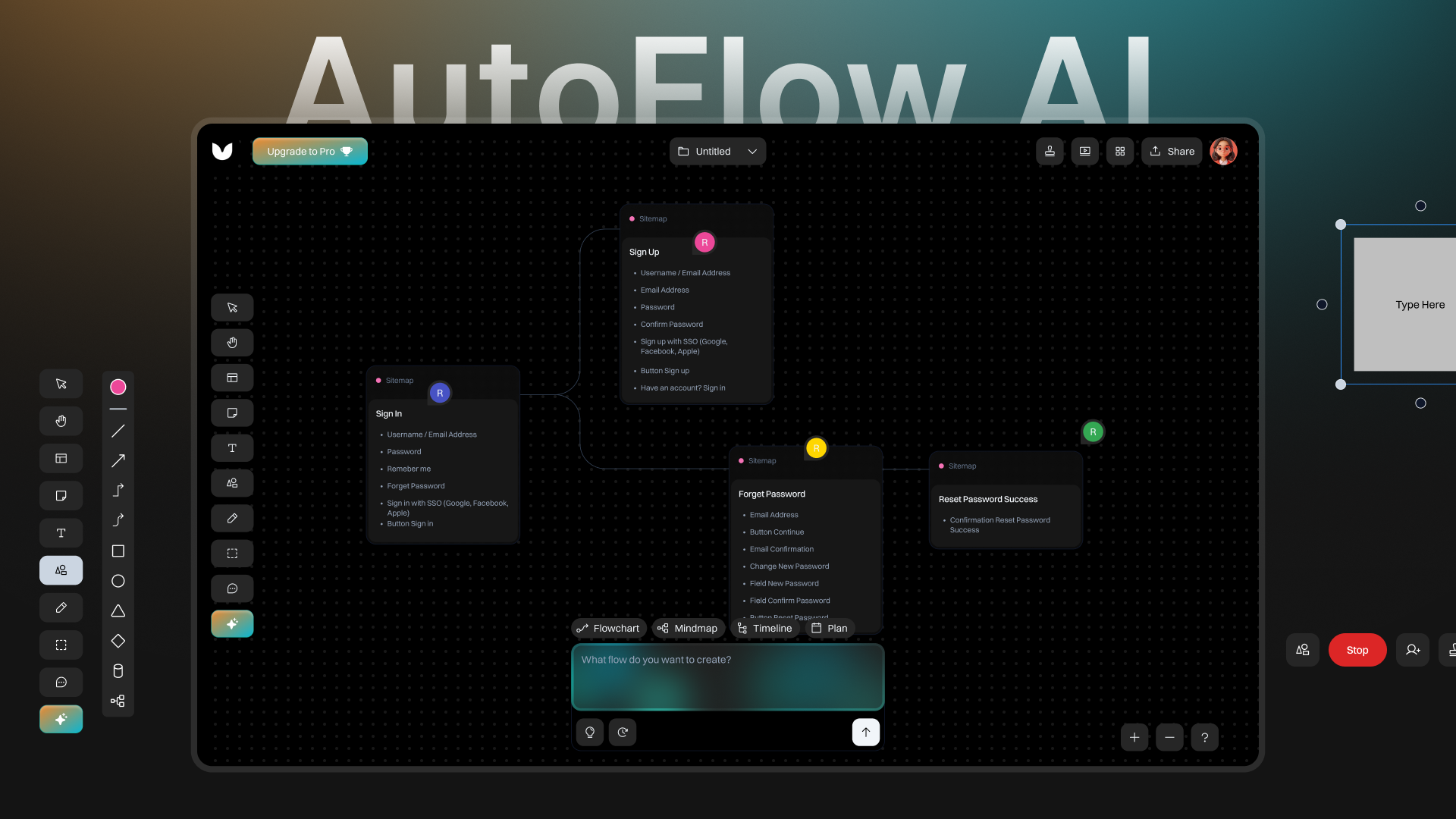
Task: Select the comment tool in canvas toolbar
Action: click(232, 588)
